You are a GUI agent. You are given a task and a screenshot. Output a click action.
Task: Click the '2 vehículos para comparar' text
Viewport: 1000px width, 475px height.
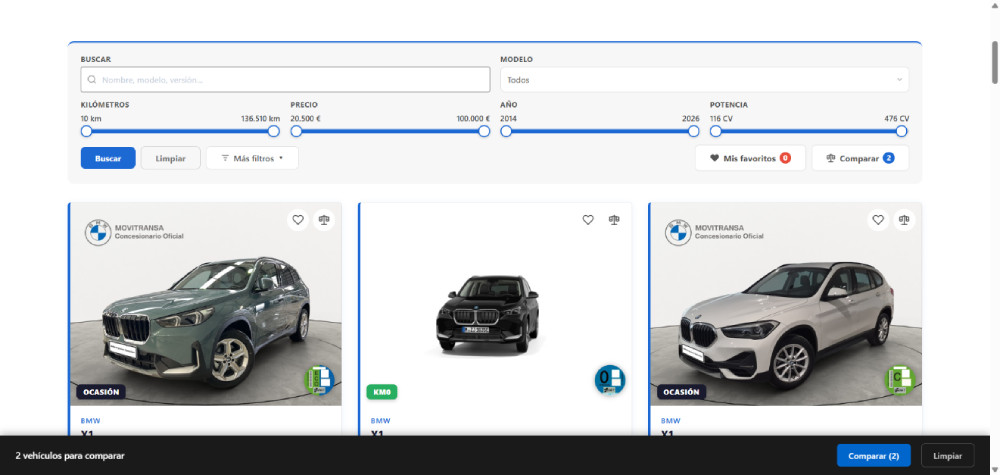70,456
